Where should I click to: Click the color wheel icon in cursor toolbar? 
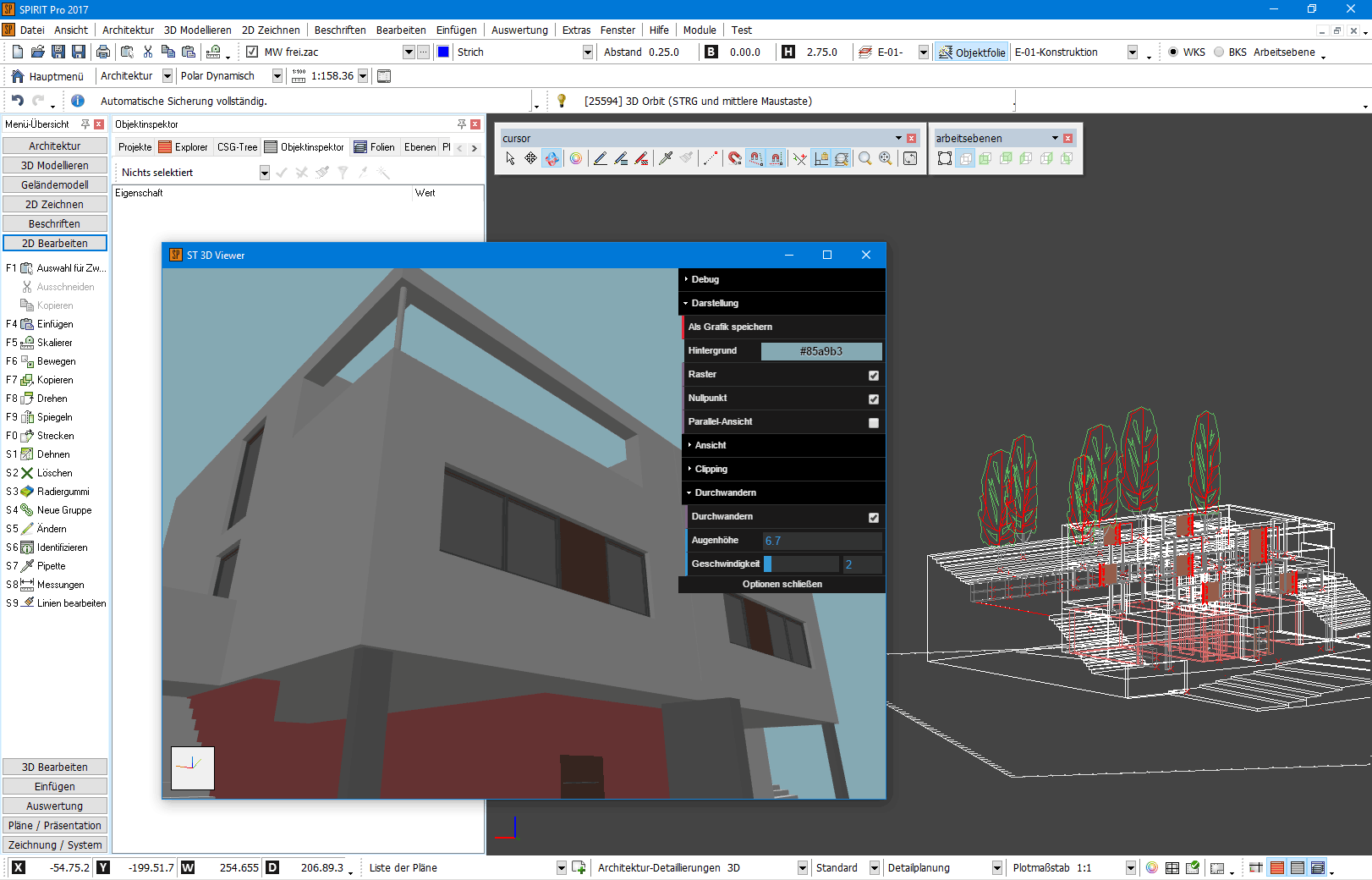[576, 158]
